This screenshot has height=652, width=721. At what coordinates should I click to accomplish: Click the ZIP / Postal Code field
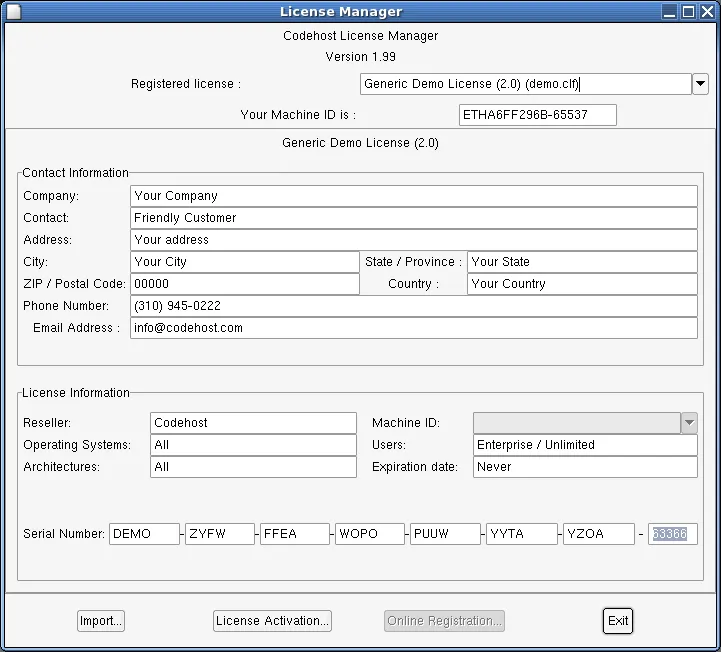tap(245, 284)
